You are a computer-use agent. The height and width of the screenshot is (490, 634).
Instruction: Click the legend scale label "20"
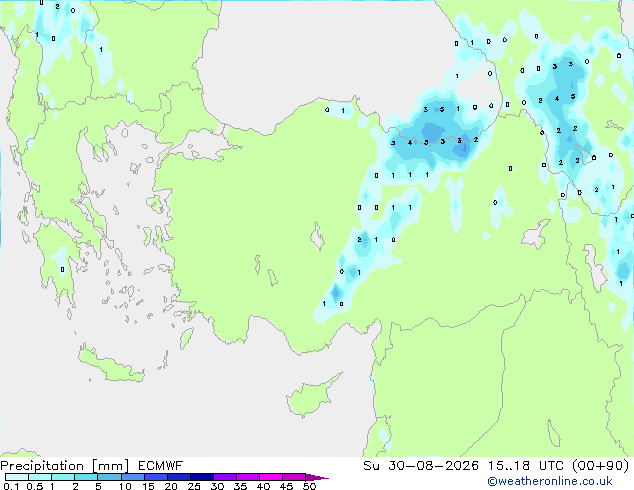(x=171, y=486)
